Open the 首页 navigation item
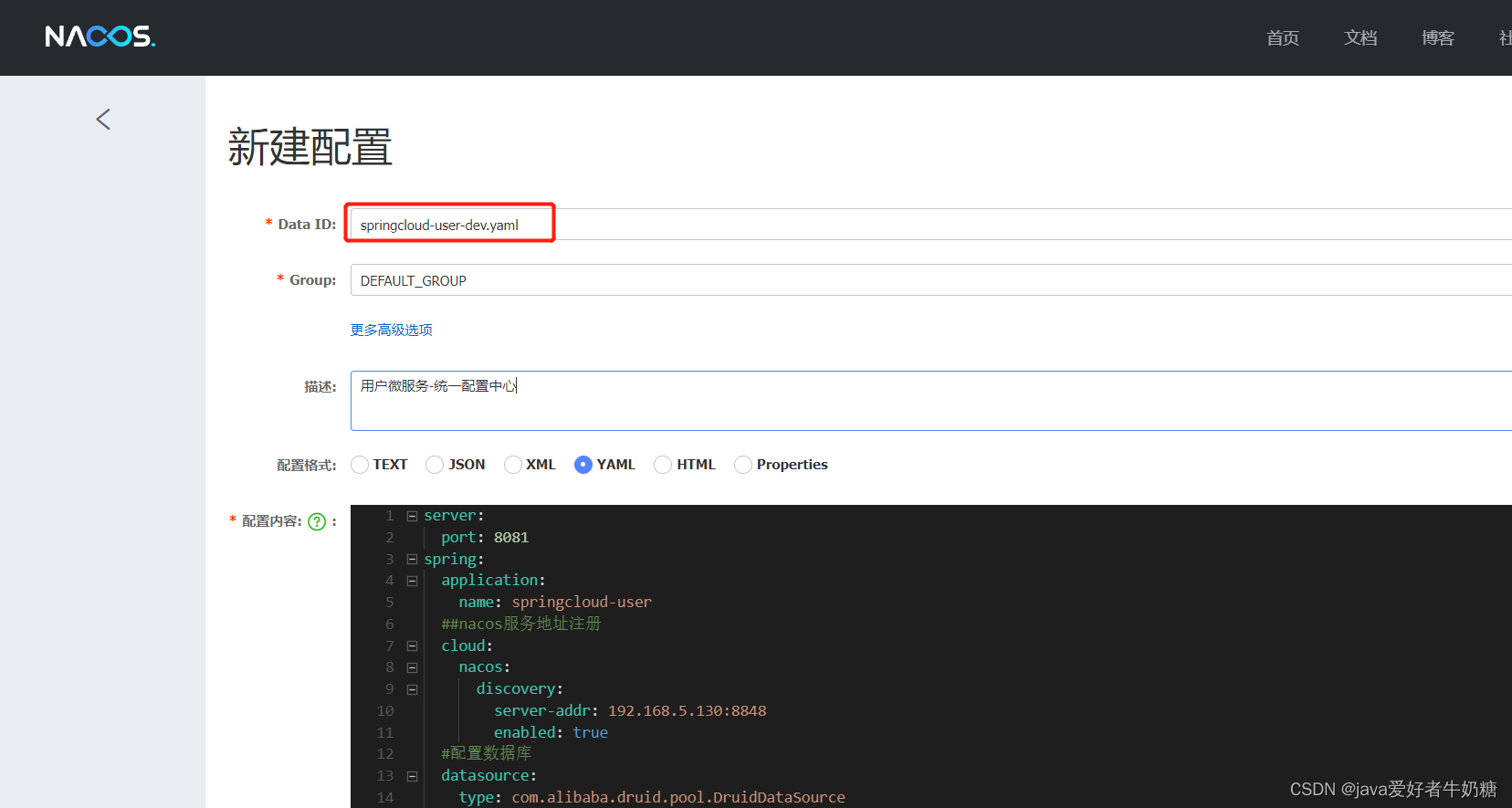This screenshot has height=808, width=1512. coord(1282,37)
